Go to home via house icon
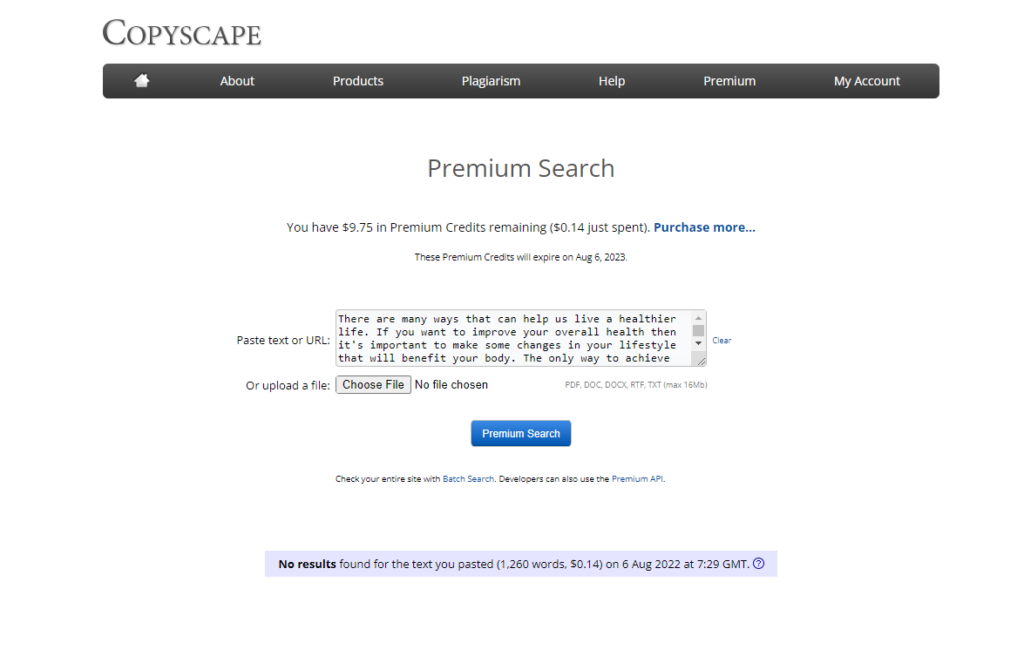 pos(142,80)
